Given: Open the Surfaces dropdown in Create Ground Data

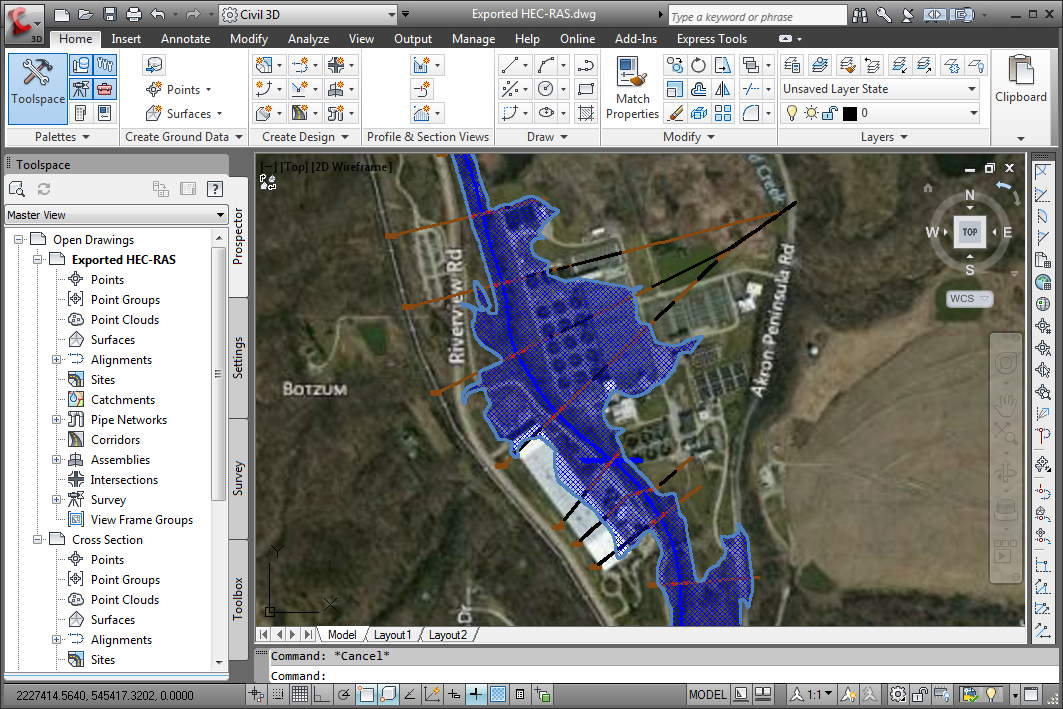Looking at the screenshot, I should point(184,114).
